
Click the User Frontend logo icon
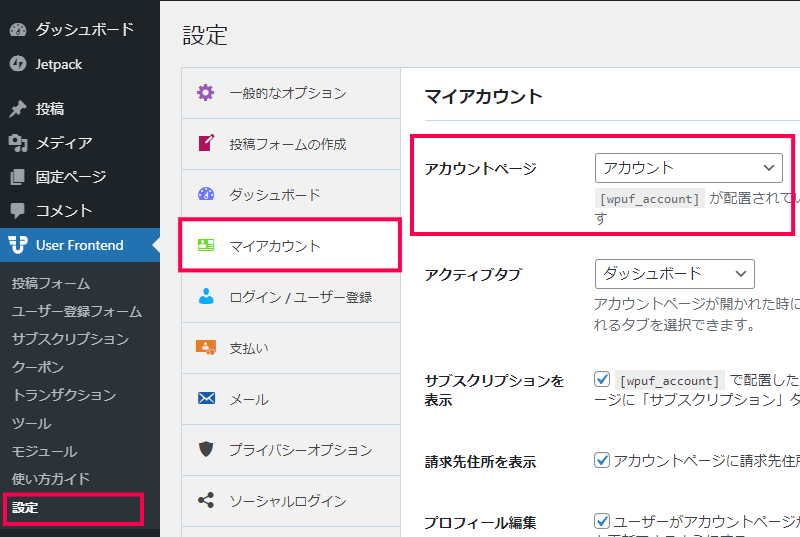pos(18,245)
